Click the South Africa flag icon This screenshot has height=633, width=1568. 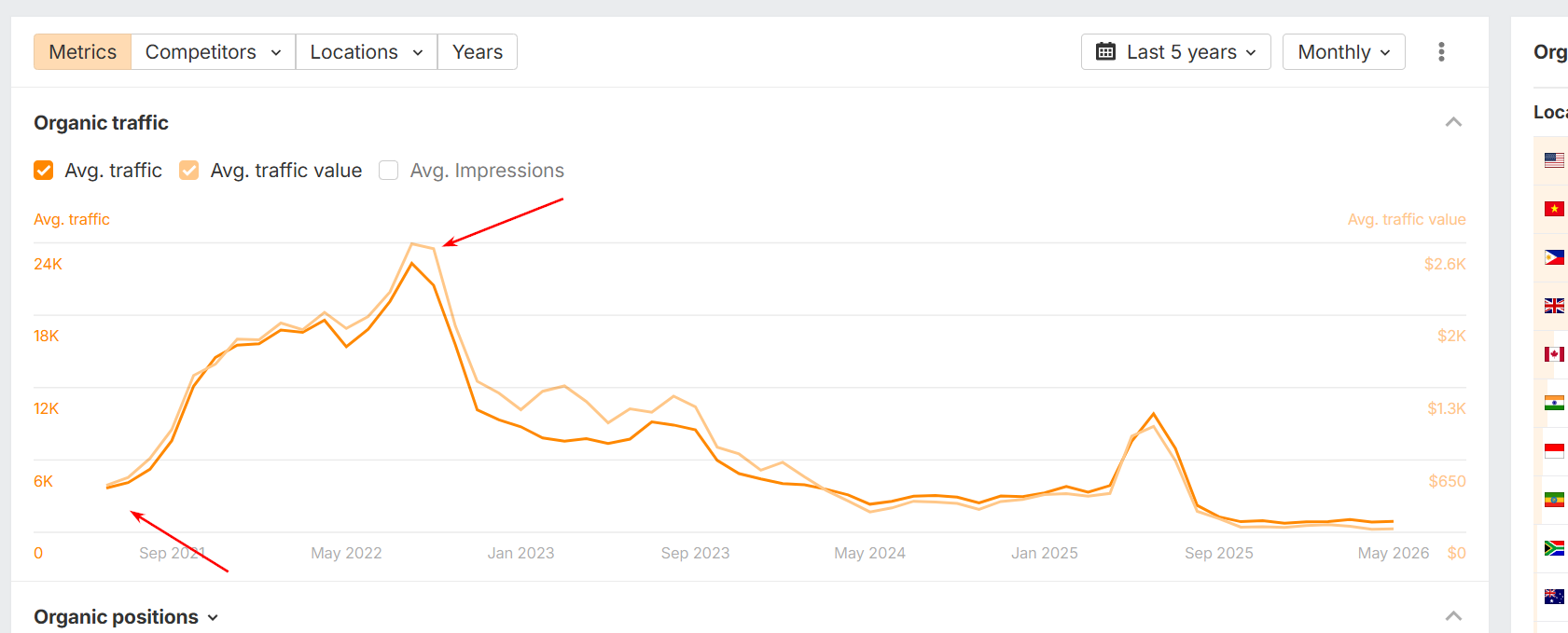tap(1554, 548)
